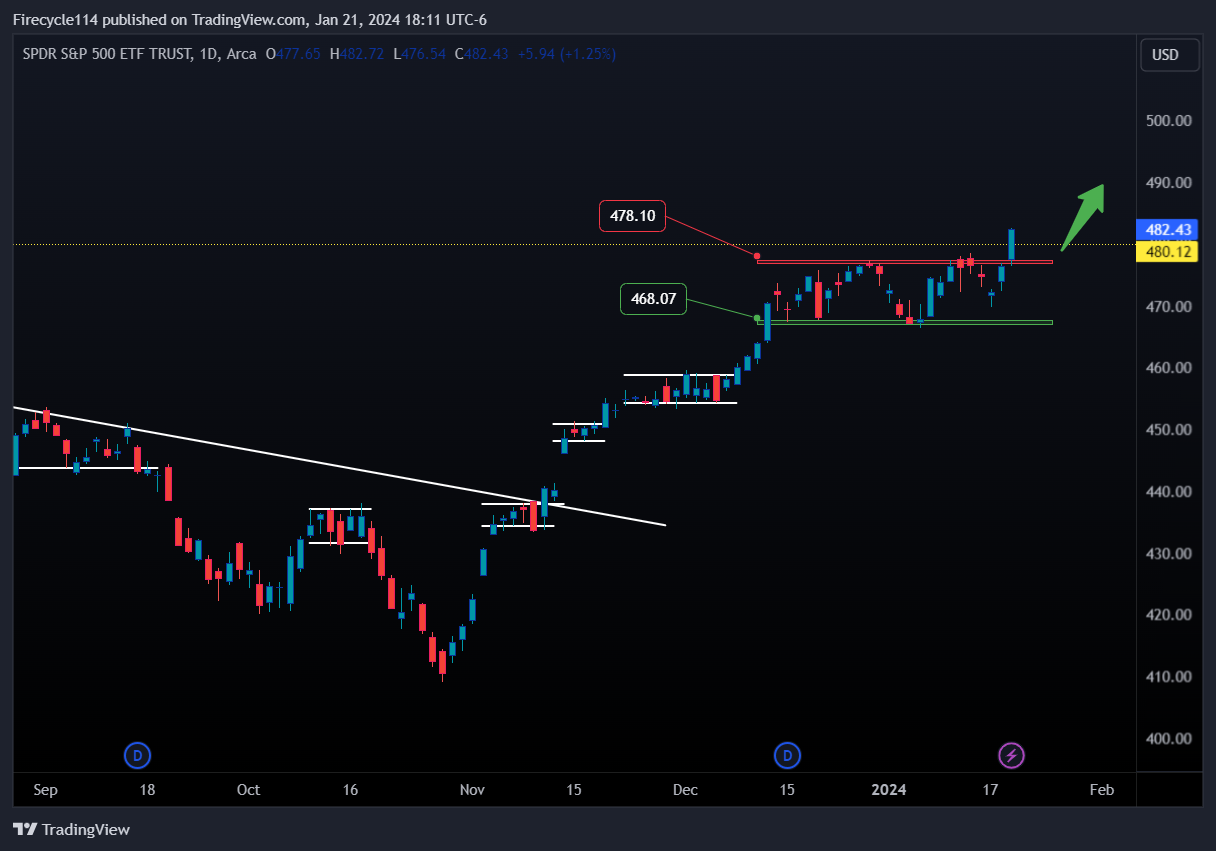Click the yellow 480.12 price tag
The image size is (1216, 851).
pyautogui.click(x=1167, y=251)
